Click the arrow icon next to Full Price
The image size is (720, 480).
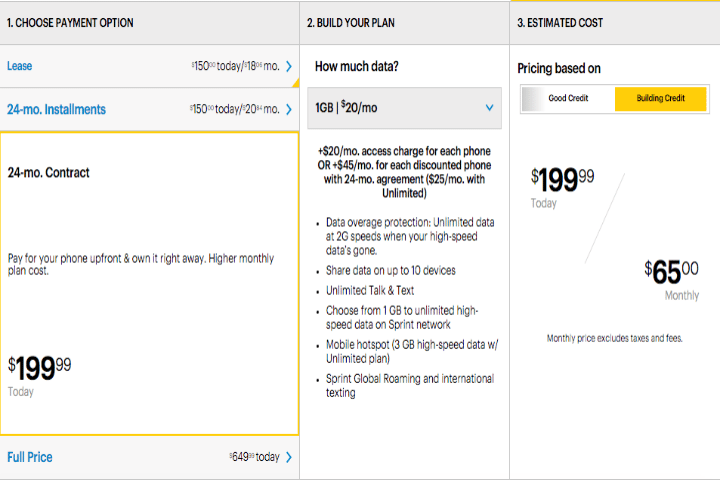[289, 457]
